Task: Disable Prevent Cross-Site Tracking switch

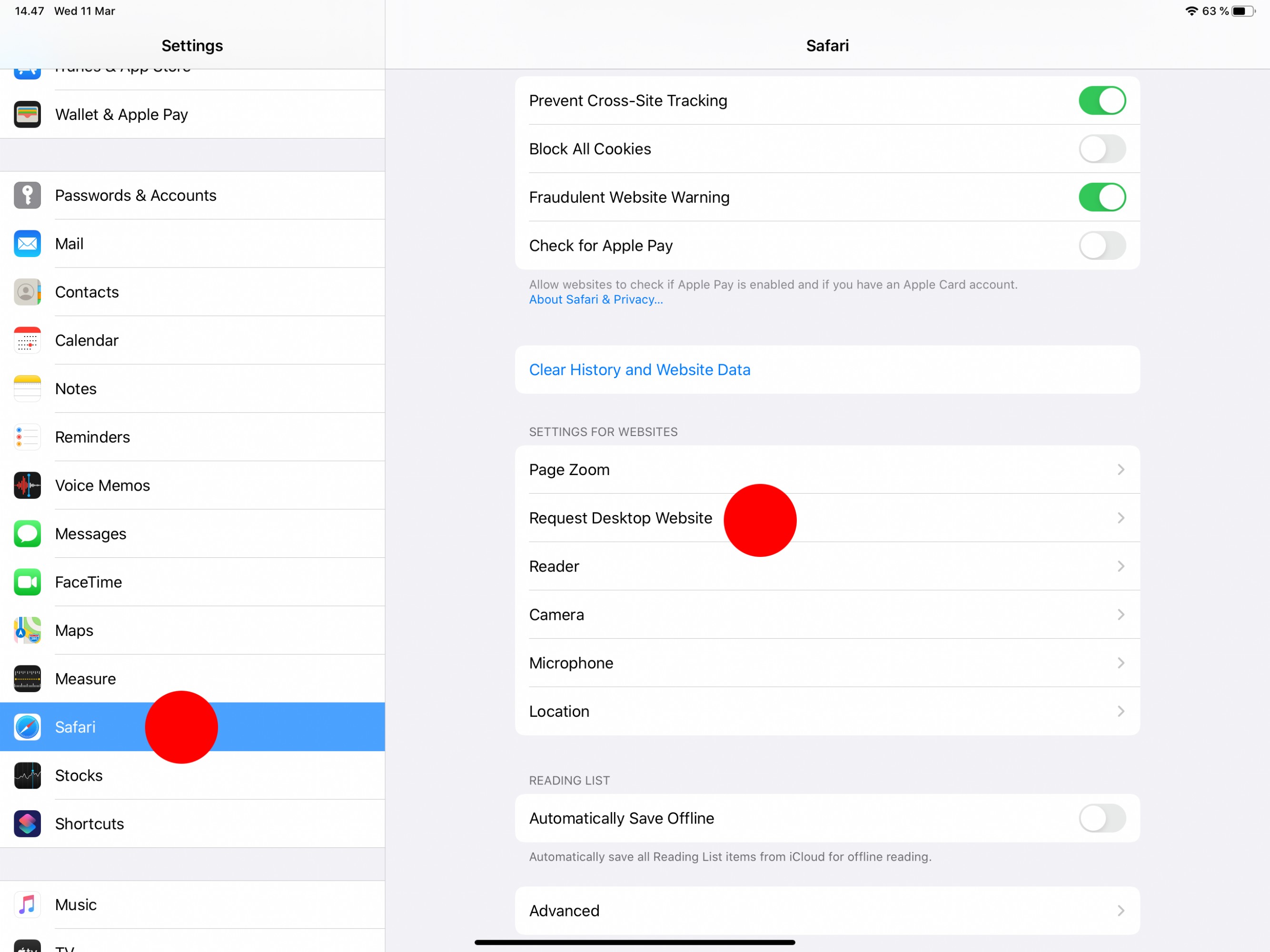Action: 1102,100
